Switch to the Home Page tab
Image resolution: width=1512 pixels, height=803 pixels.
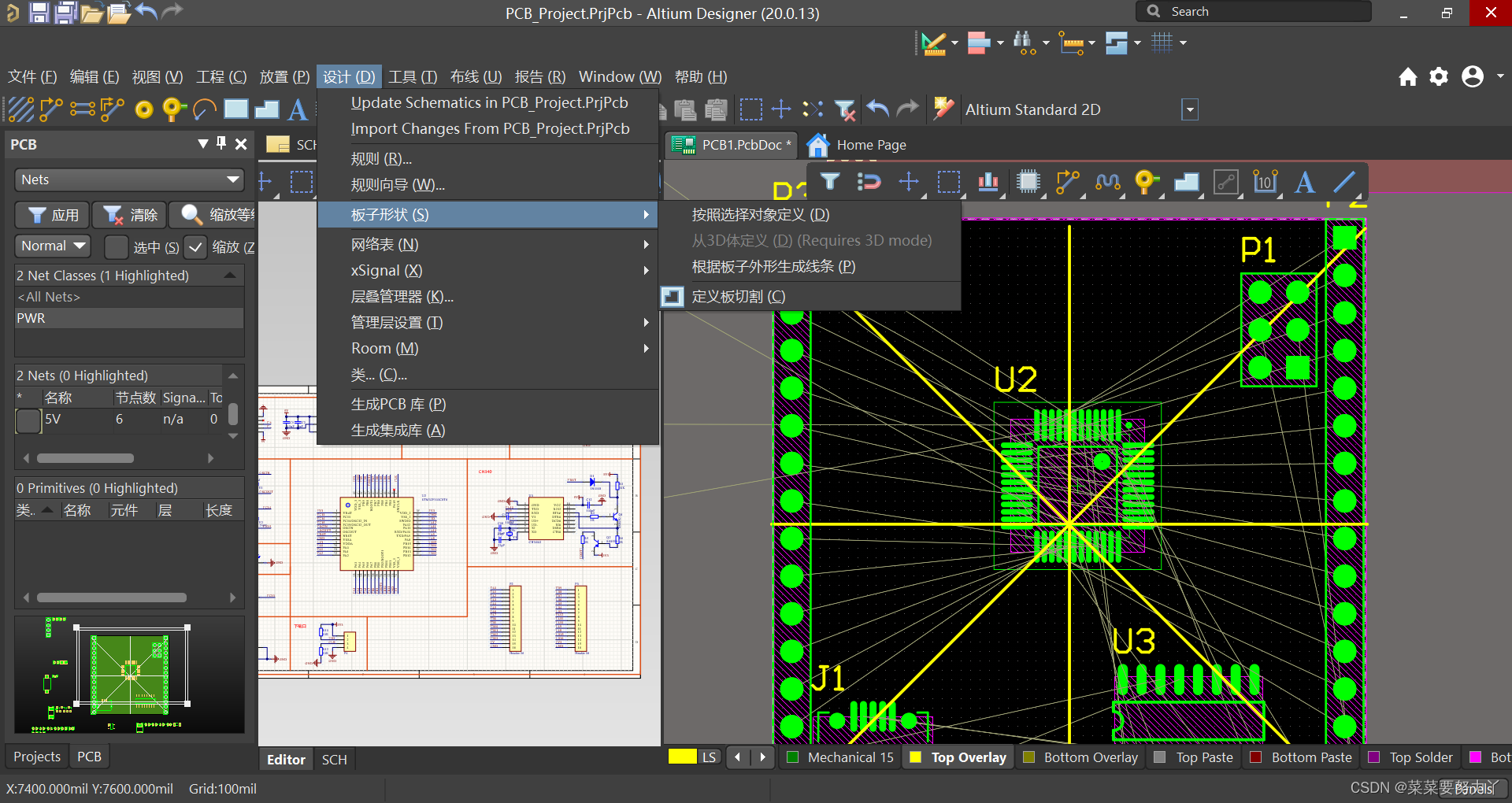point(857,145)
